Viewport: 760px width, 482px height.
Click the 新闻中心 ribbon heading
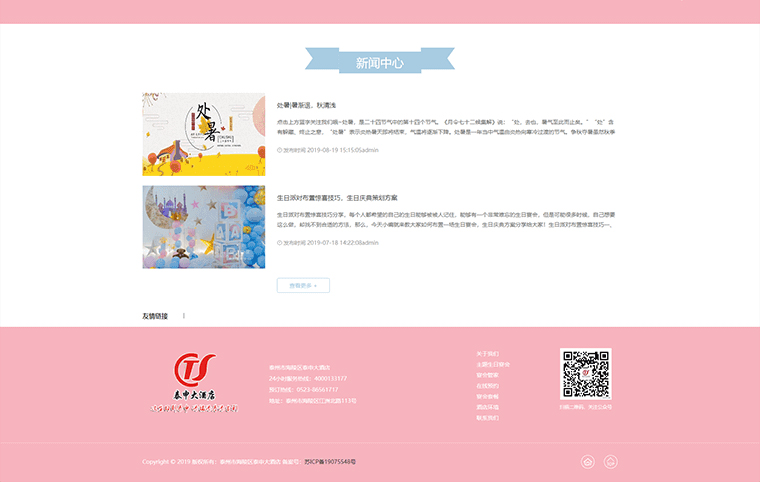tap(380, 63)
